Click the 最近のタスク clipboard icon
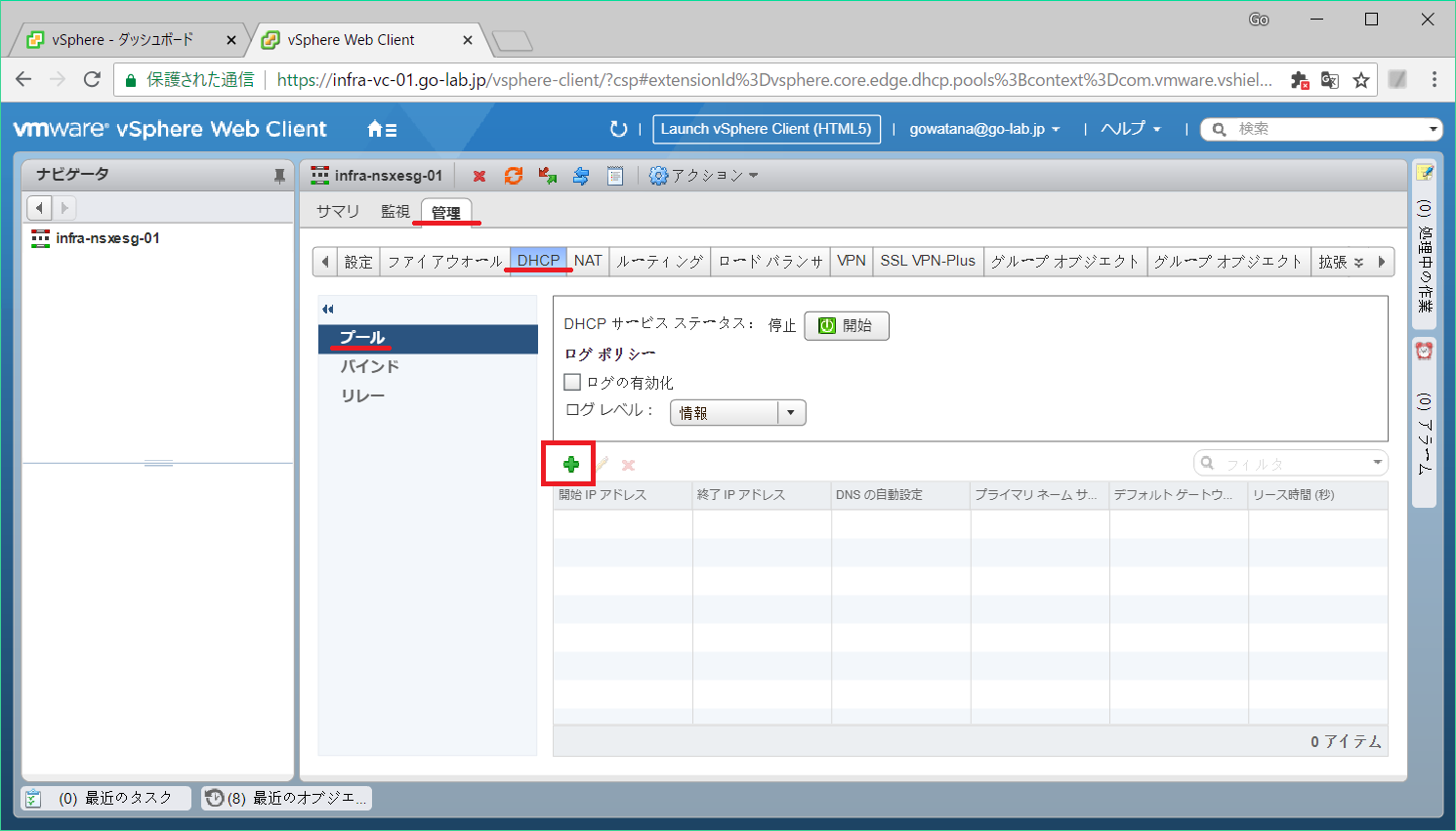The height and width of the screenshot is (831, 1456). click(33, 798)
